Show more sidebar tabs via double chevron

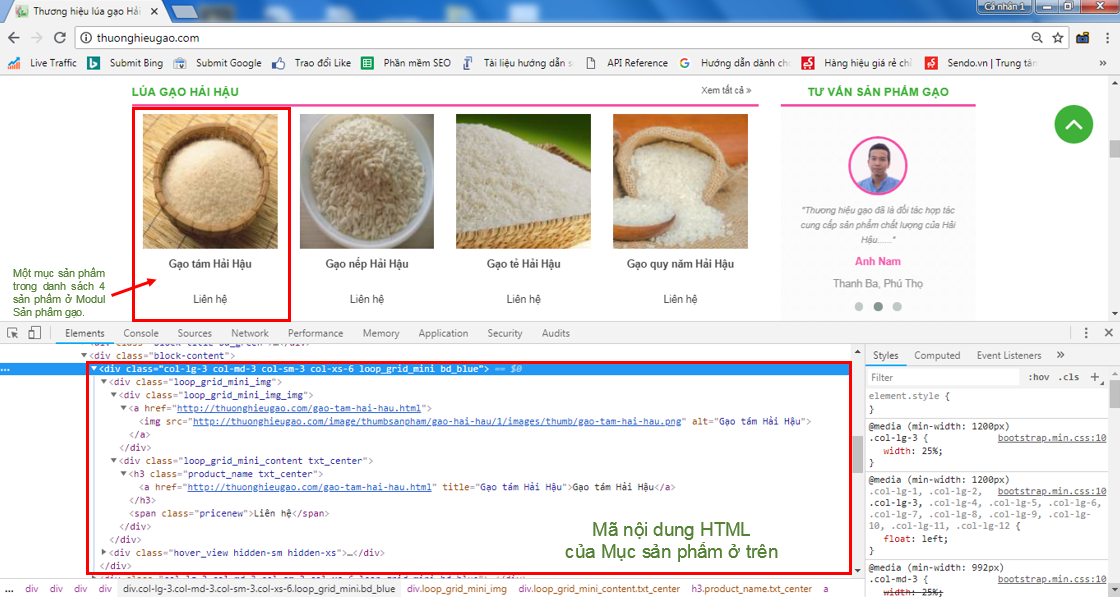click(x=1060, y=355)
